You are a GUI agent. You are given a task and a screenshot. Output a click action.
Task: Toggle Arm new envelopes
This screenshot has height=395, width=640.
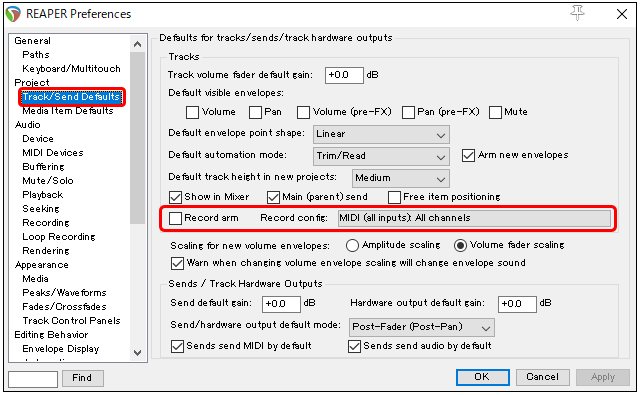click(x=468, y=155)
